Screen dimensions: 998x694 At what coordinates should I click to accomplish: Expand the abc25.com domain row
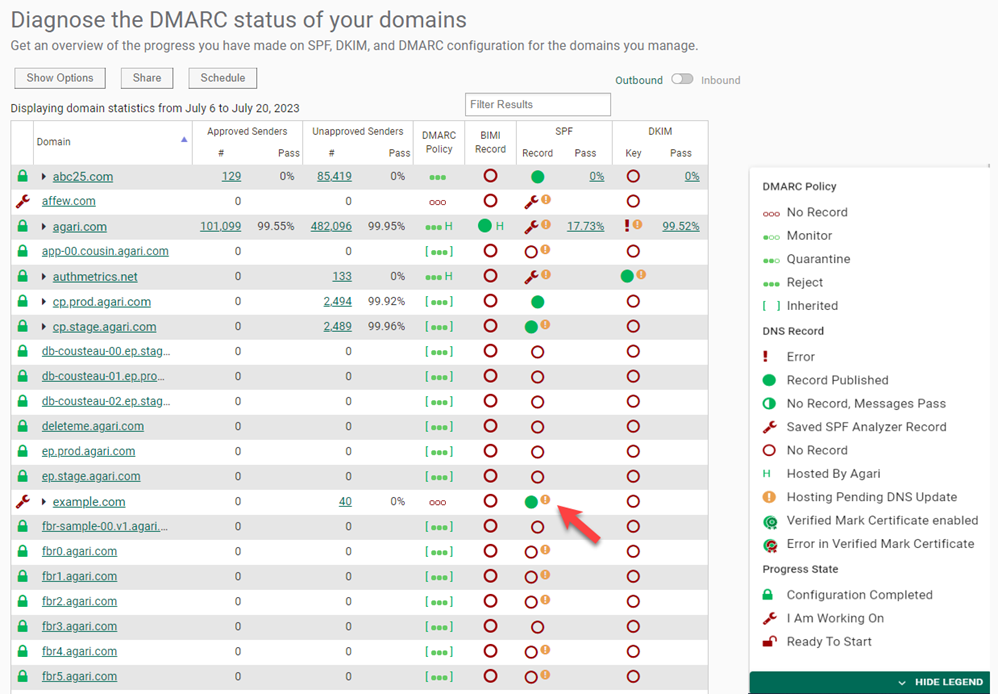[x=43, y=176]
